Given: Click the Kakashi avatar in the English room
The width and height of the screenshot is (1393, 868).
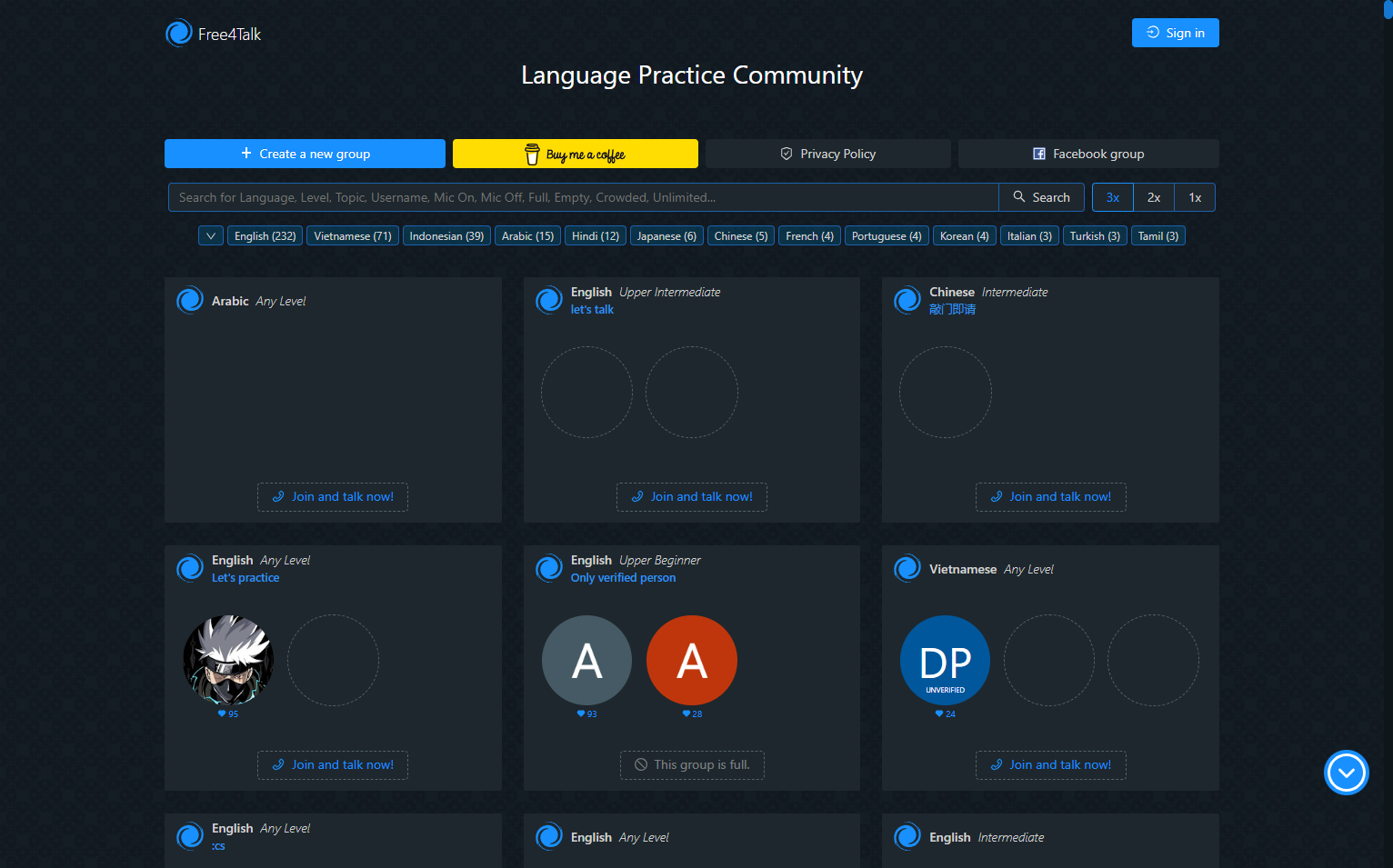Looking at the screenshot, I should click(228, 660).
